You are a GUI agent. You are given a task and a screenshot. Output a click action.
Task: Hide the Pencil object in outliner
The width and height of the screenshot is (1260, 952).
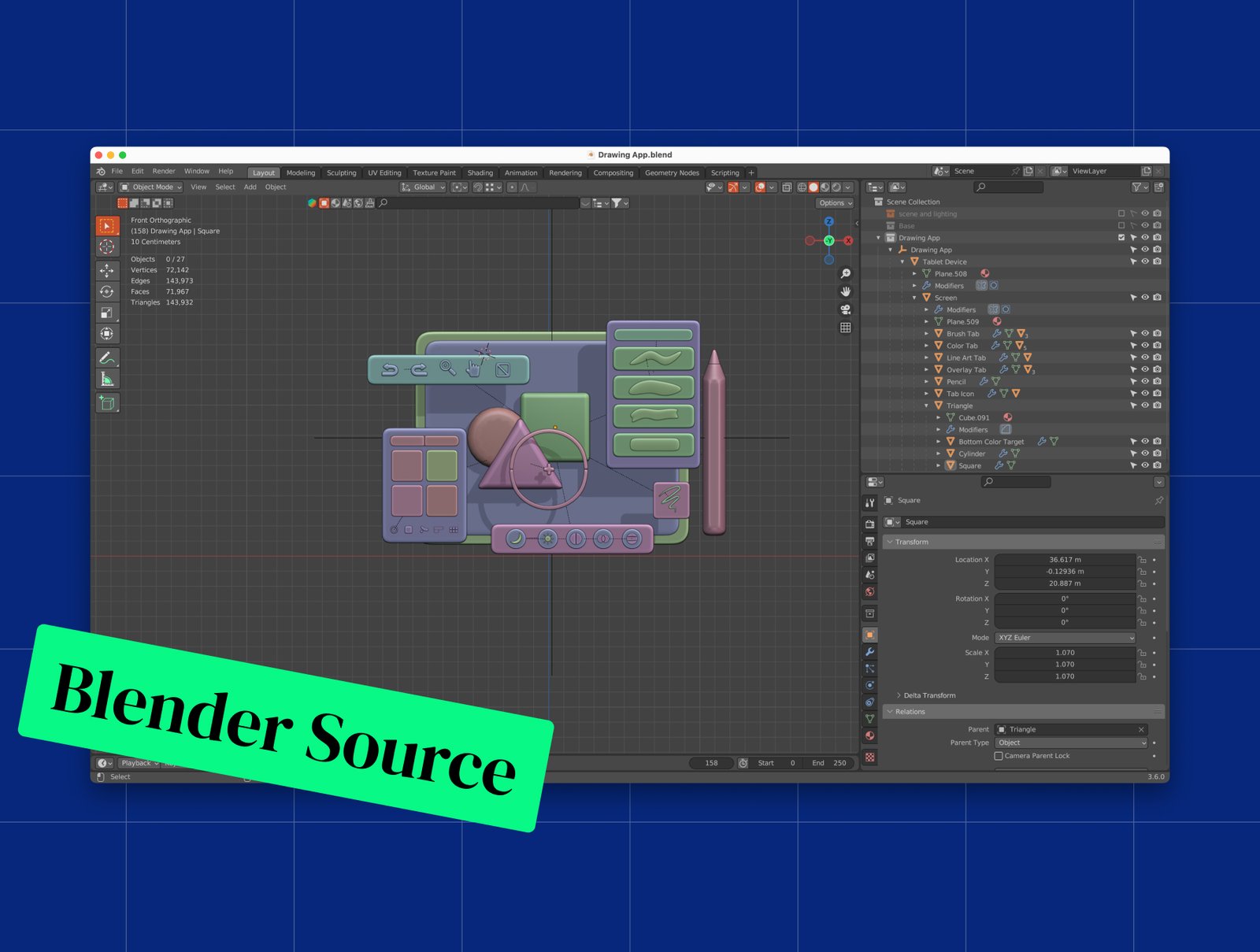pyautogui.click(x=1145, y=382)
